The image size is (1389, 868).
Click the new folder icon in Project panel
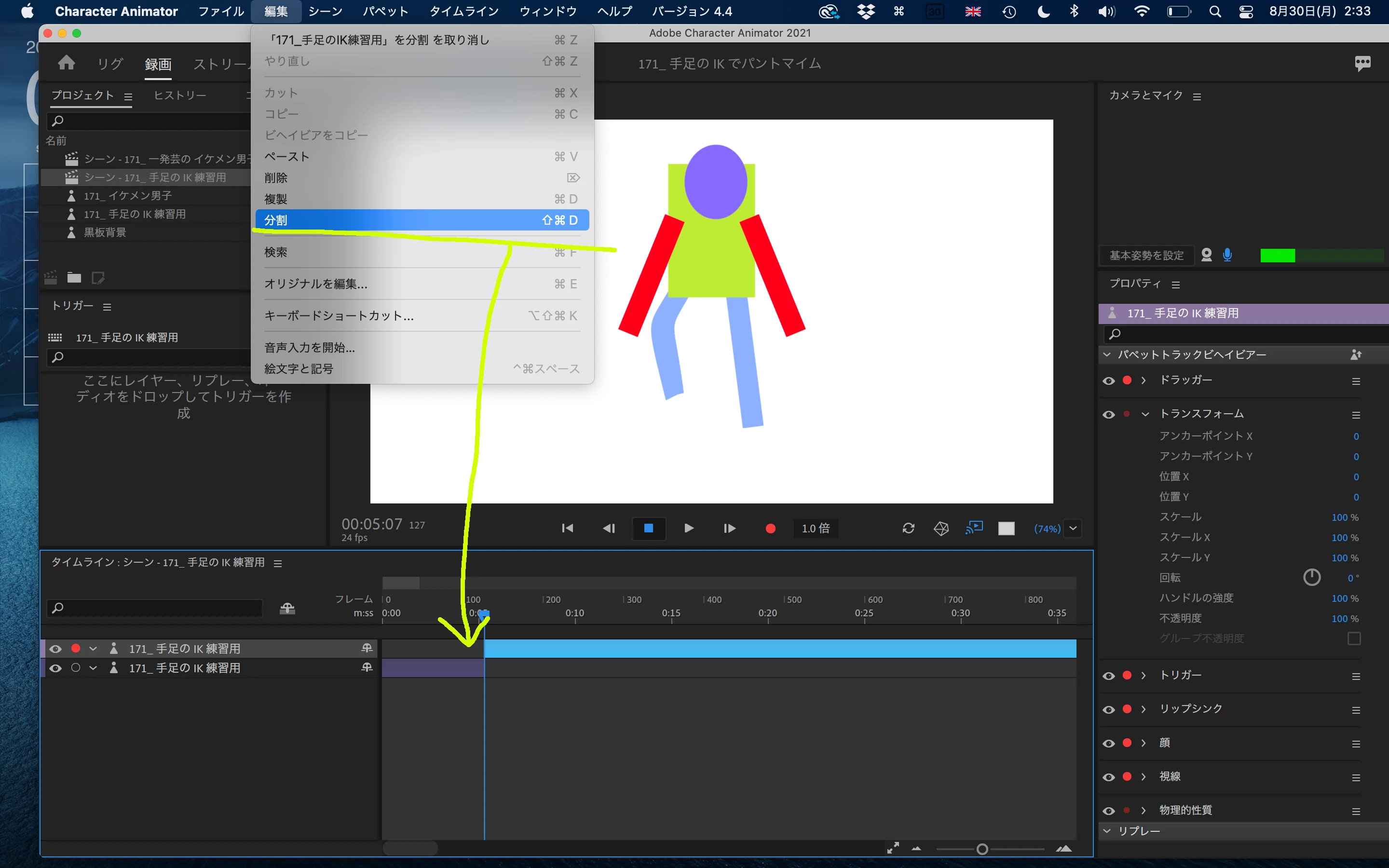tap(74, 278)
